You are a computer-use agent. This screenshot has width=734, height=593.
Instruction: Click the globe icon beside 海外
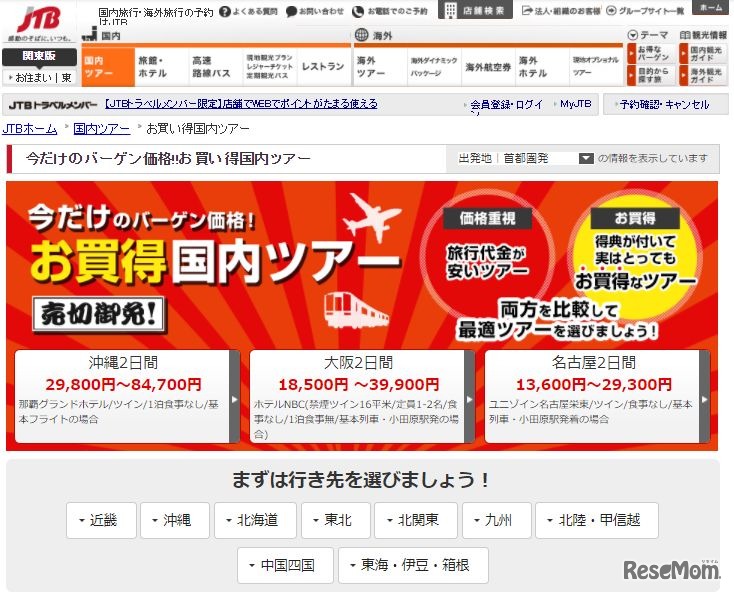tap(361, 35)
